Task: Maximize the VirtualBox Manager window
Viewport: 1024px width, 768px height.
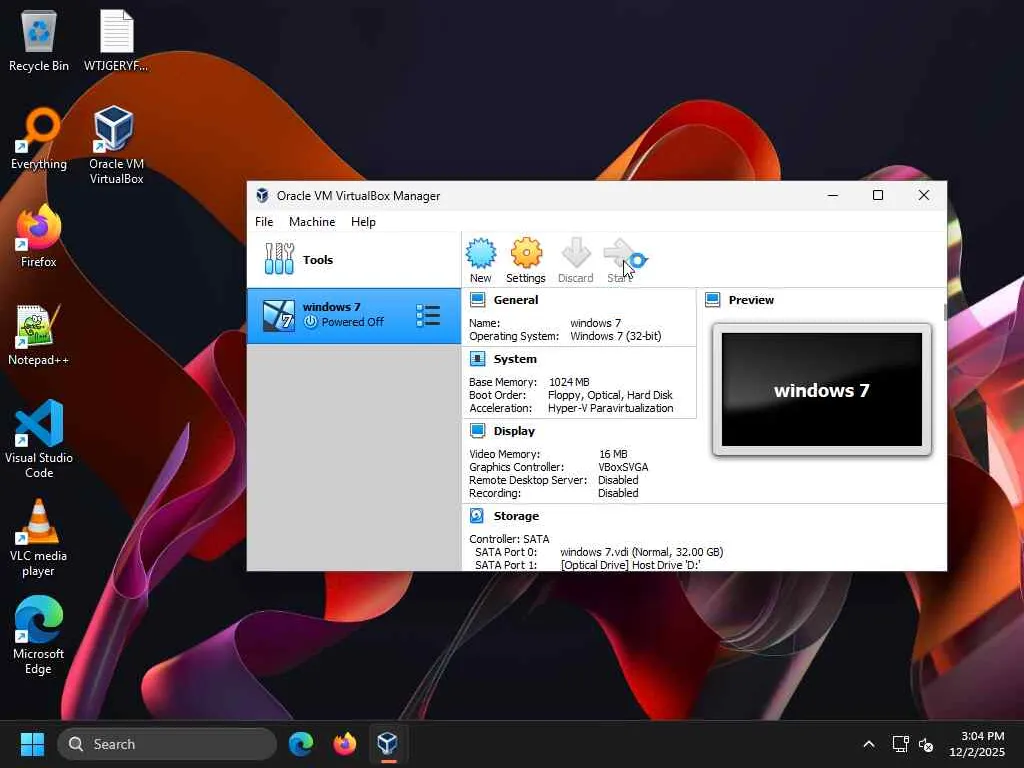Action: 878,195
